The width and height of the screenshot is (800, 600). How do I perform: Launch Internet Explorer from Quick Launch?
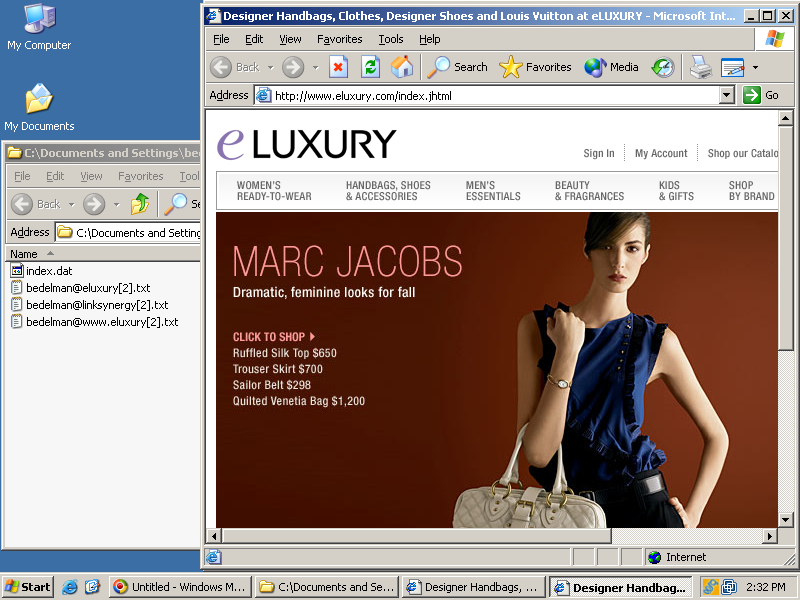click(70, 587)
